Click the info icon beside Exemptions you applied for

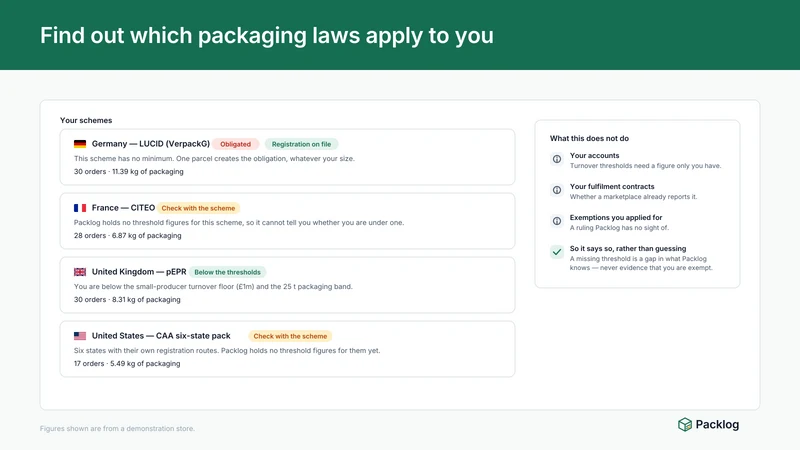click(x=557, y=221)
